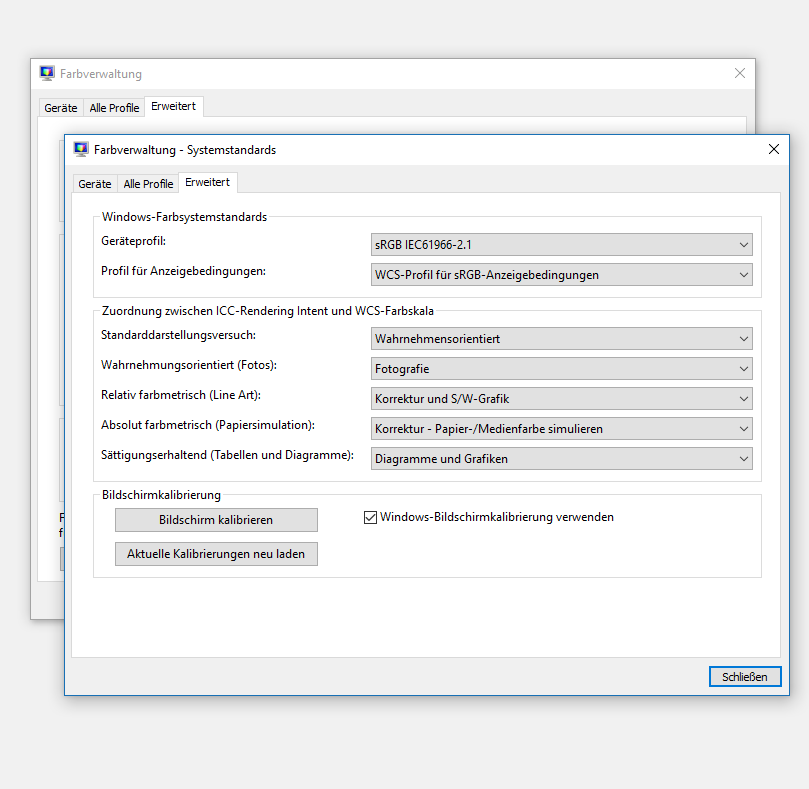This screenshot has width=809, height=789.
Task: Click the Bildschirmkalibrierung group label
Action: pos(161,495)
